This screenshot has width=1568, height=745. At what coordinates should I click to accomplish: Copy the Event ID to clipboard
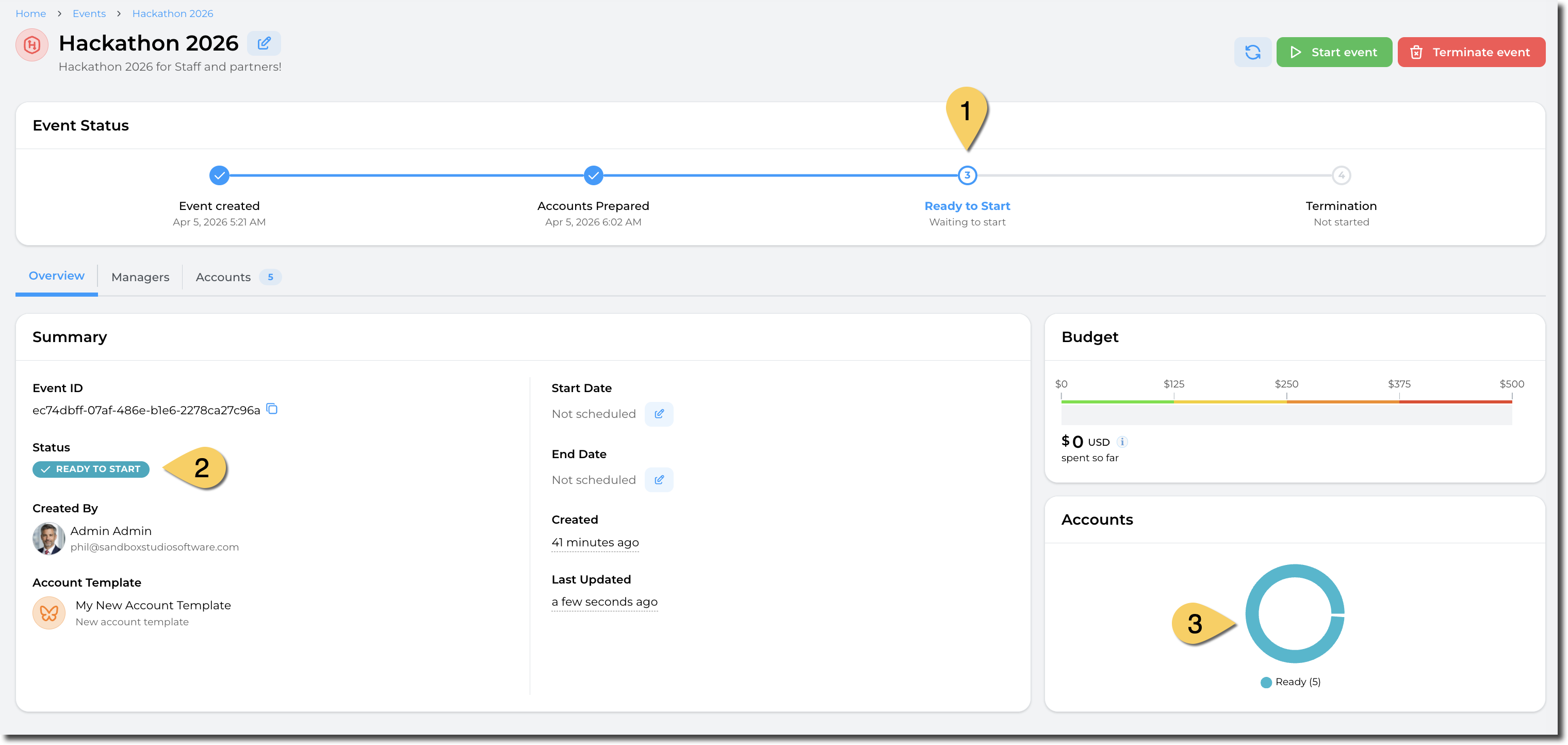272,409
